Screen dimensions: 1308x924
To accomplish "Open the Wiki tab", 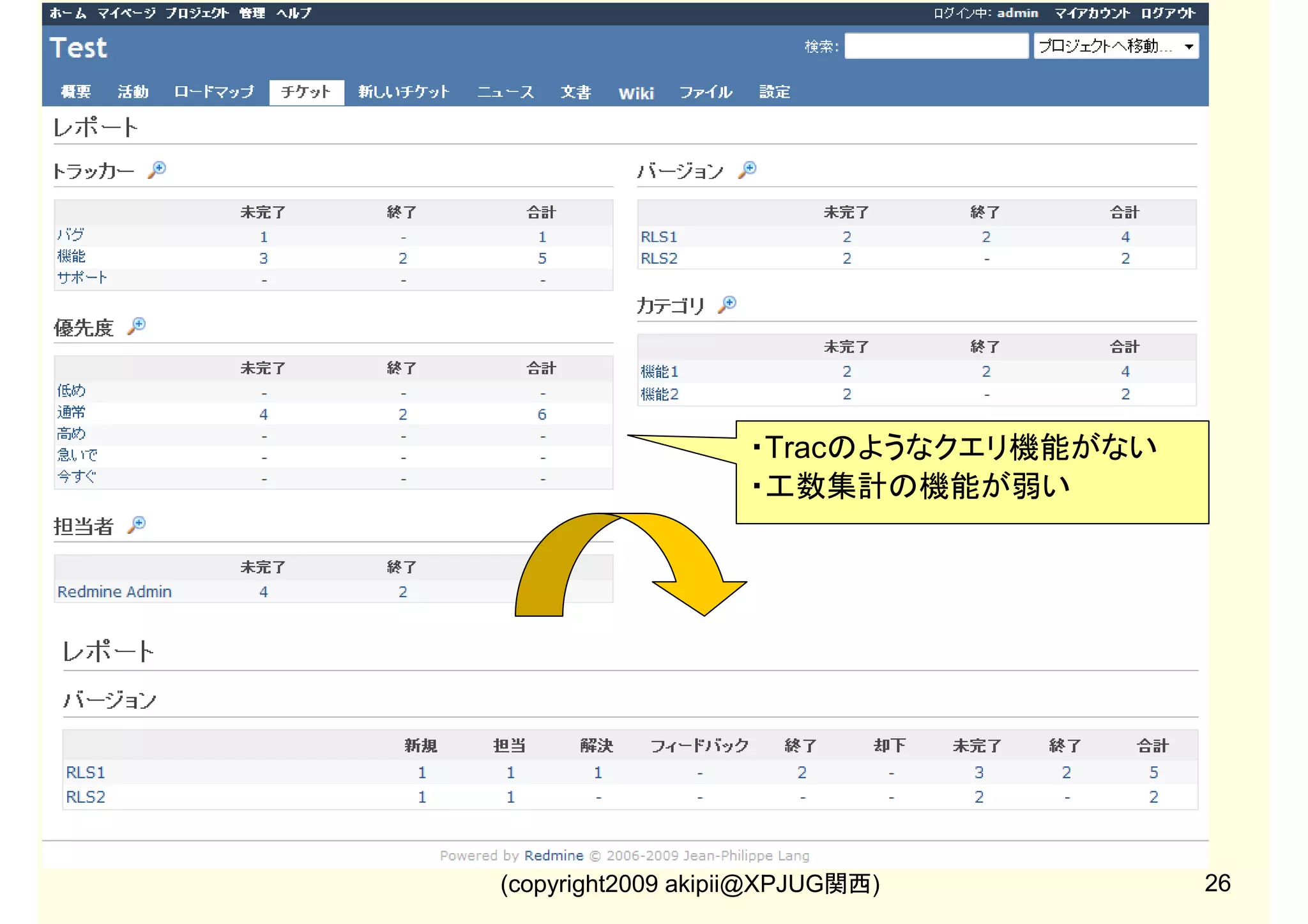I will 635,93.
